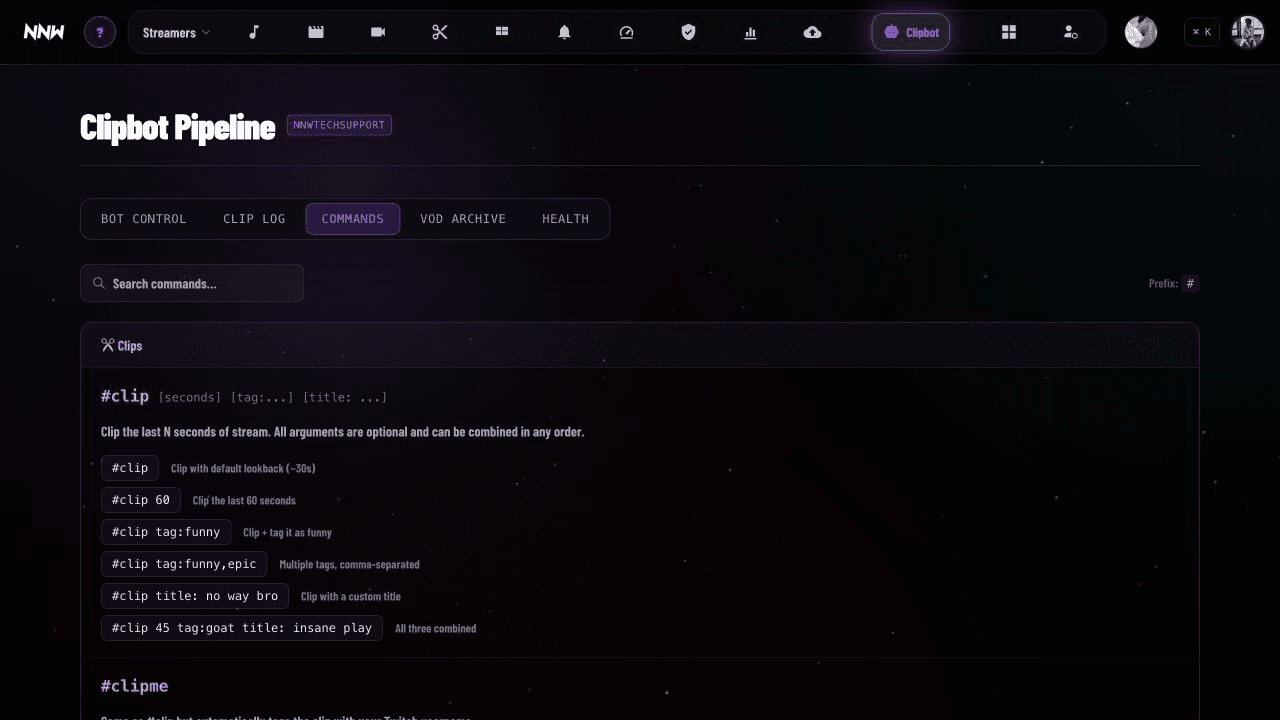Open the four-tile layout icon after the scissors
The height and width of the screenshot is (720, 1280).
(x=502, y=32)
